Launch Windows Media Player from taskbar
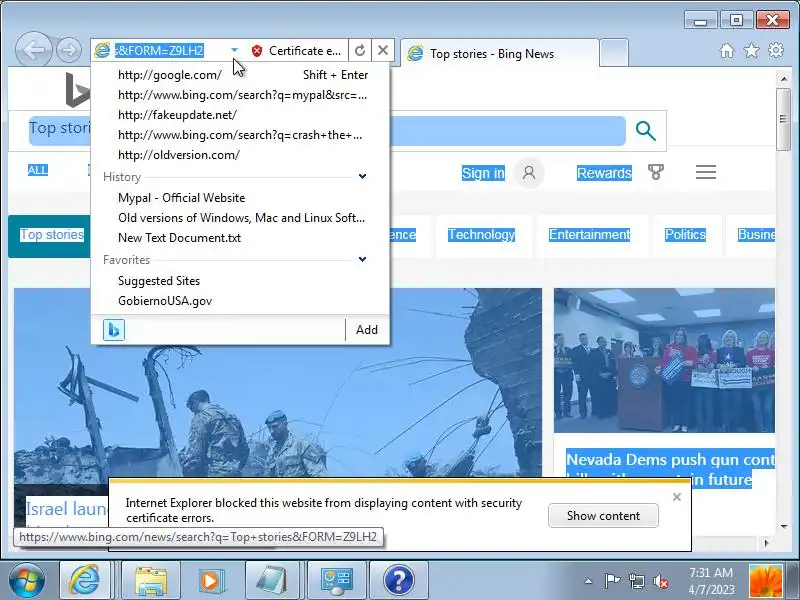 click(211, 581)
